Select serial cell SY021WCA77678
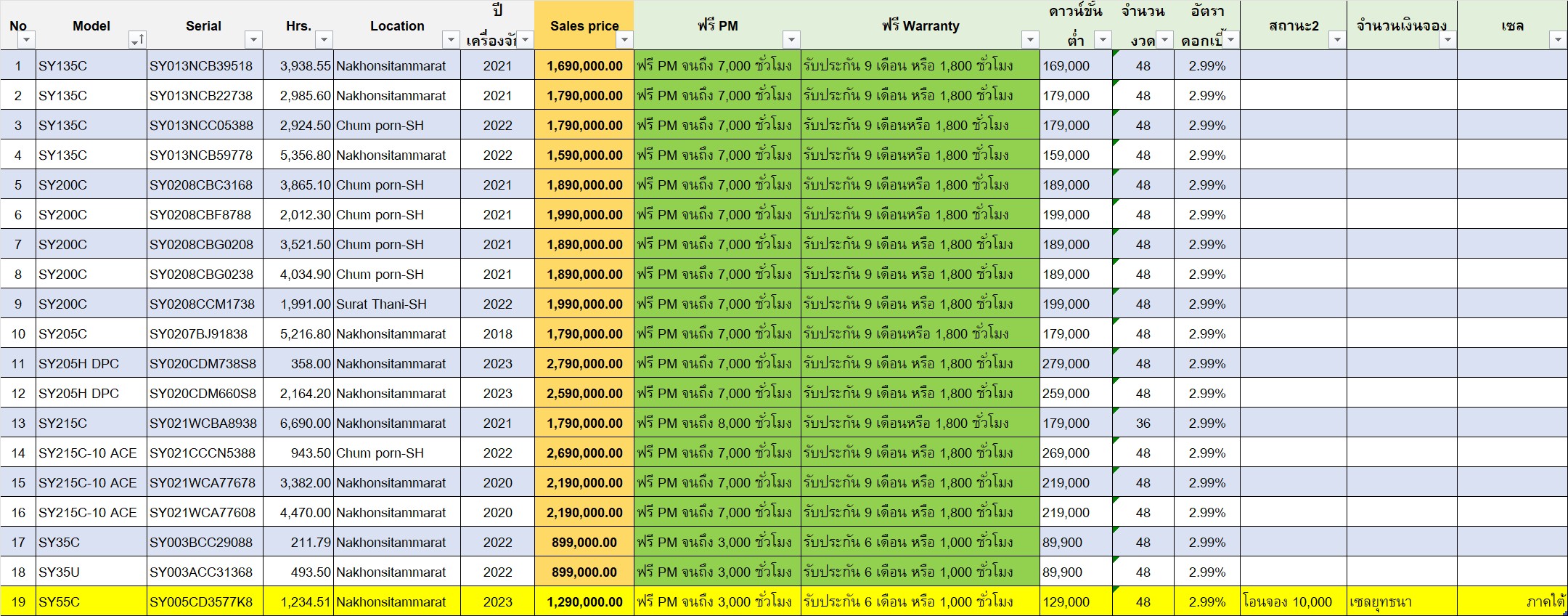Screen dimensions: 1568x616 coord(205,482)
